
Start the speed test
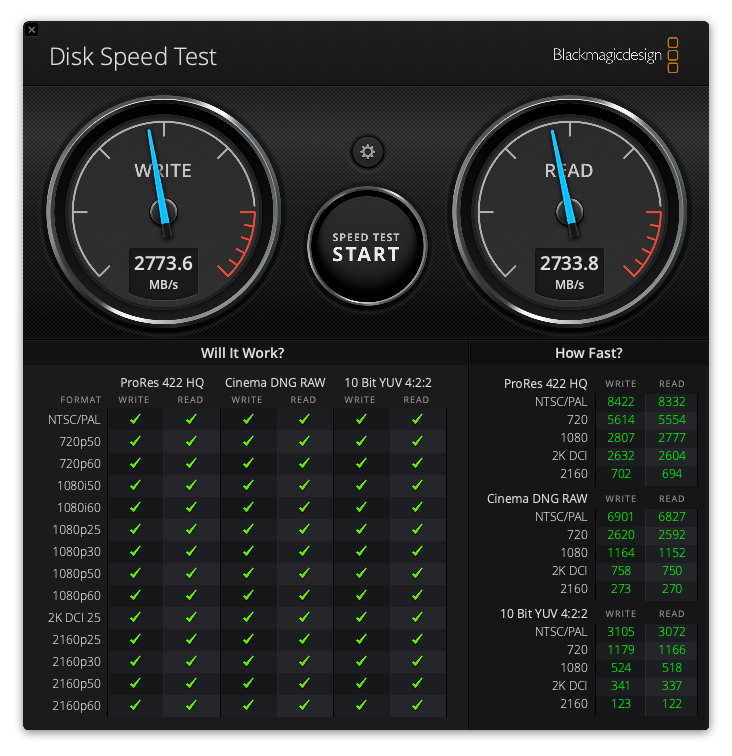pos(366,247)
